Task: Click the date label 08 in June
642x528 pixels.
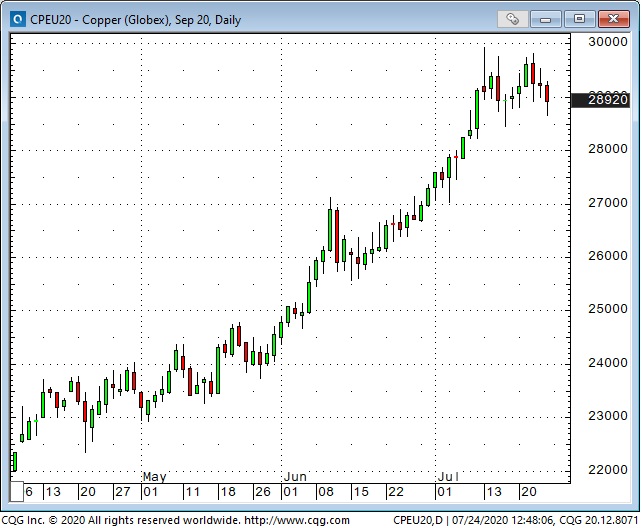Action: (x=326, y=492)
